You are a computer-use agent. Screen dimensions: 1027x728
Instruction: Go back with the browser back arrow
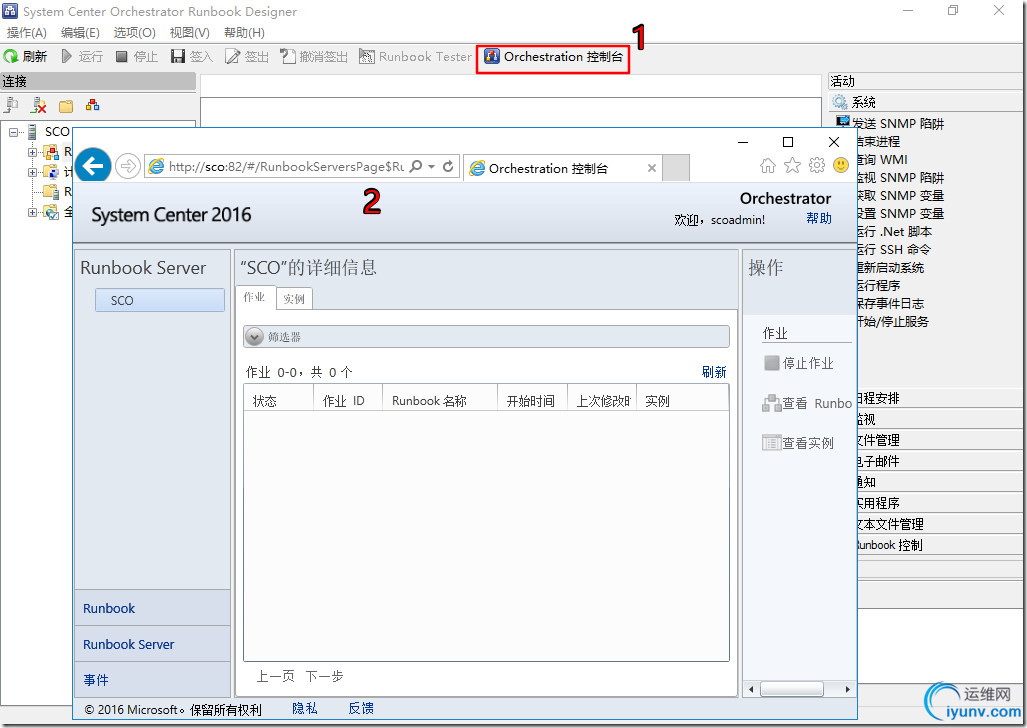point(93,166)
